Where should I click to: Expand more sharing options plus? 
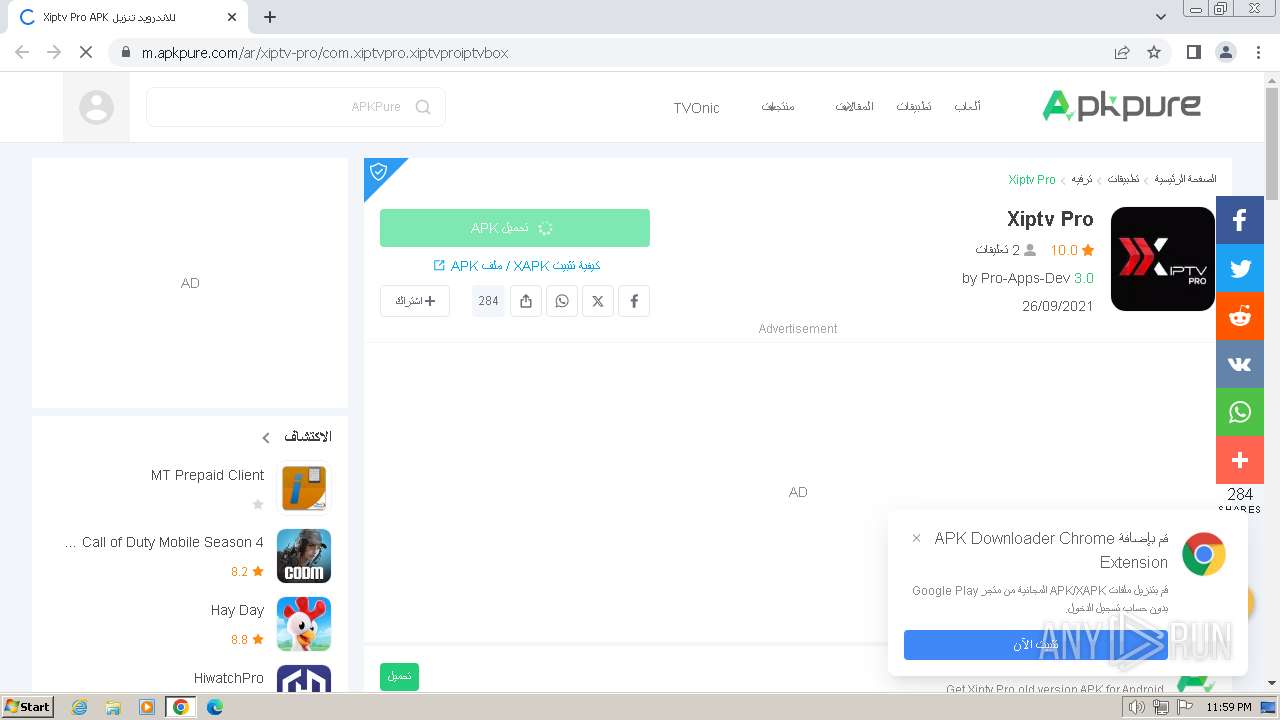(x=1240, y=460)
